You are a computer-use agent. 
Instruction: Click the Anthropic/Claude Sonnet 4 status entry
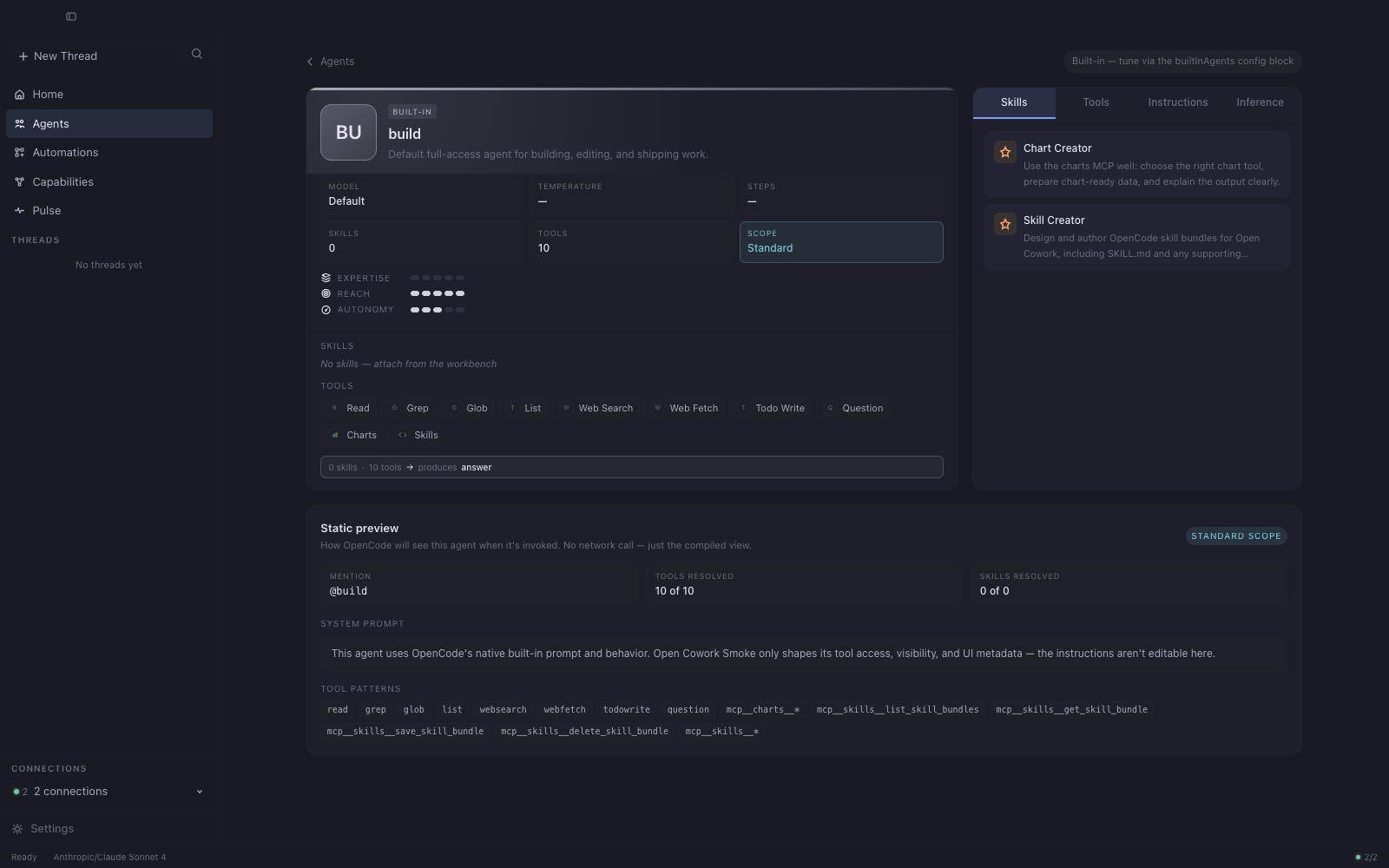[x=109, y=858]
